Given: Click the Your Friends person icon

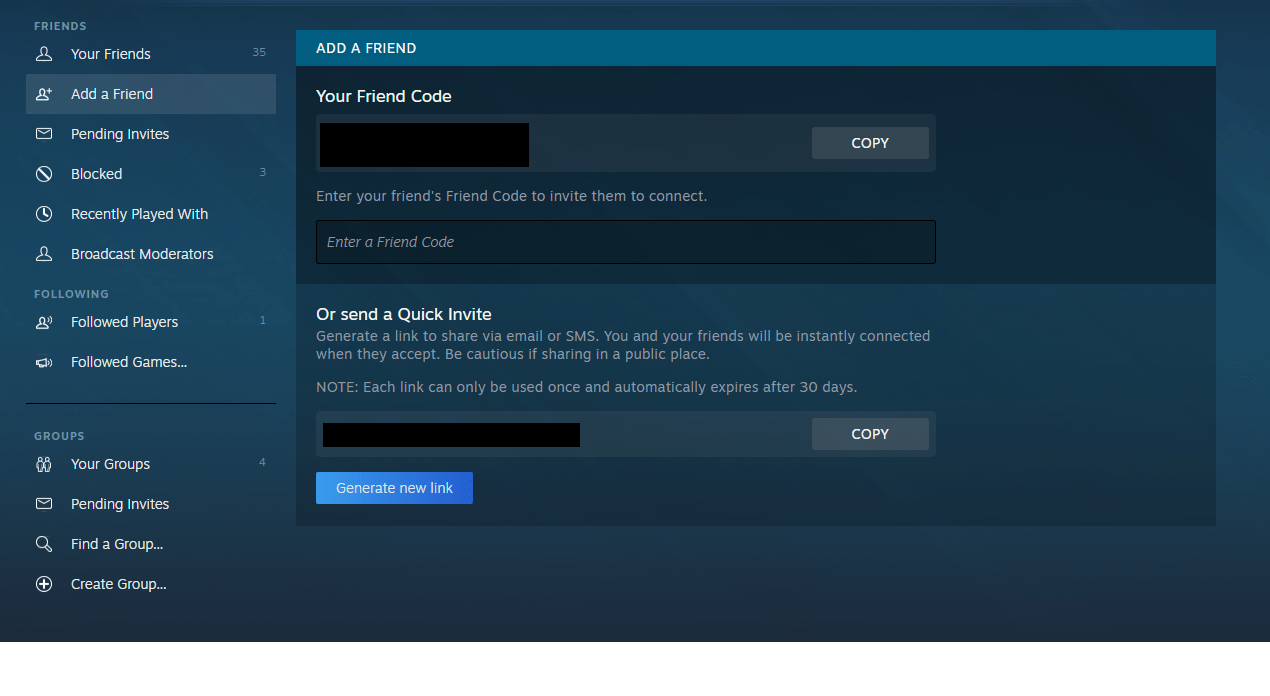Looking at the screenshot, I should point(44,54).
